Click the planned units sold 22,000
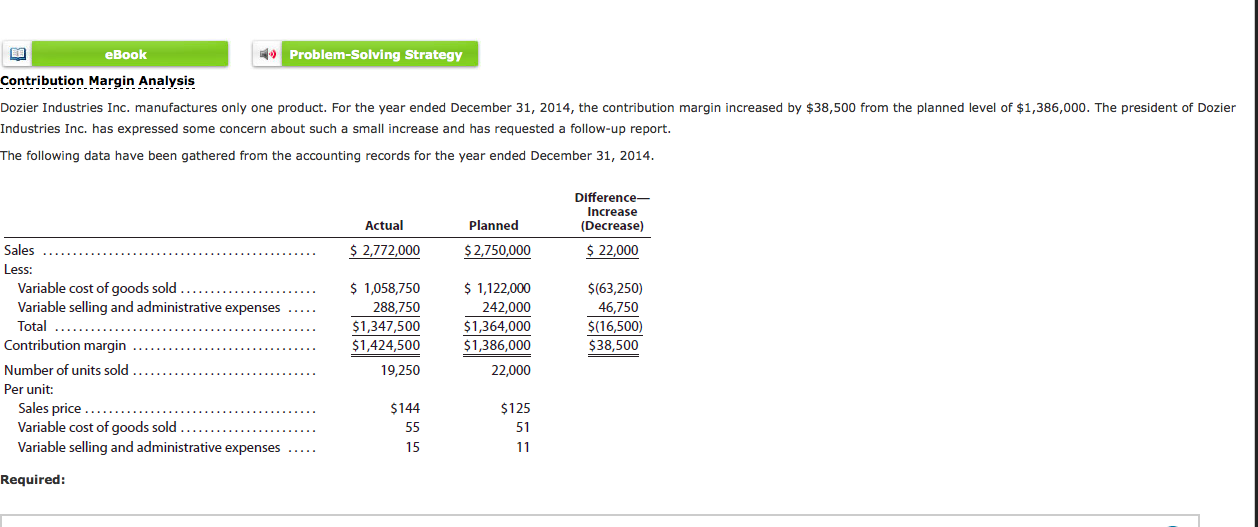This screenshot has width=1258, height=527. click(x=511, y=371)
